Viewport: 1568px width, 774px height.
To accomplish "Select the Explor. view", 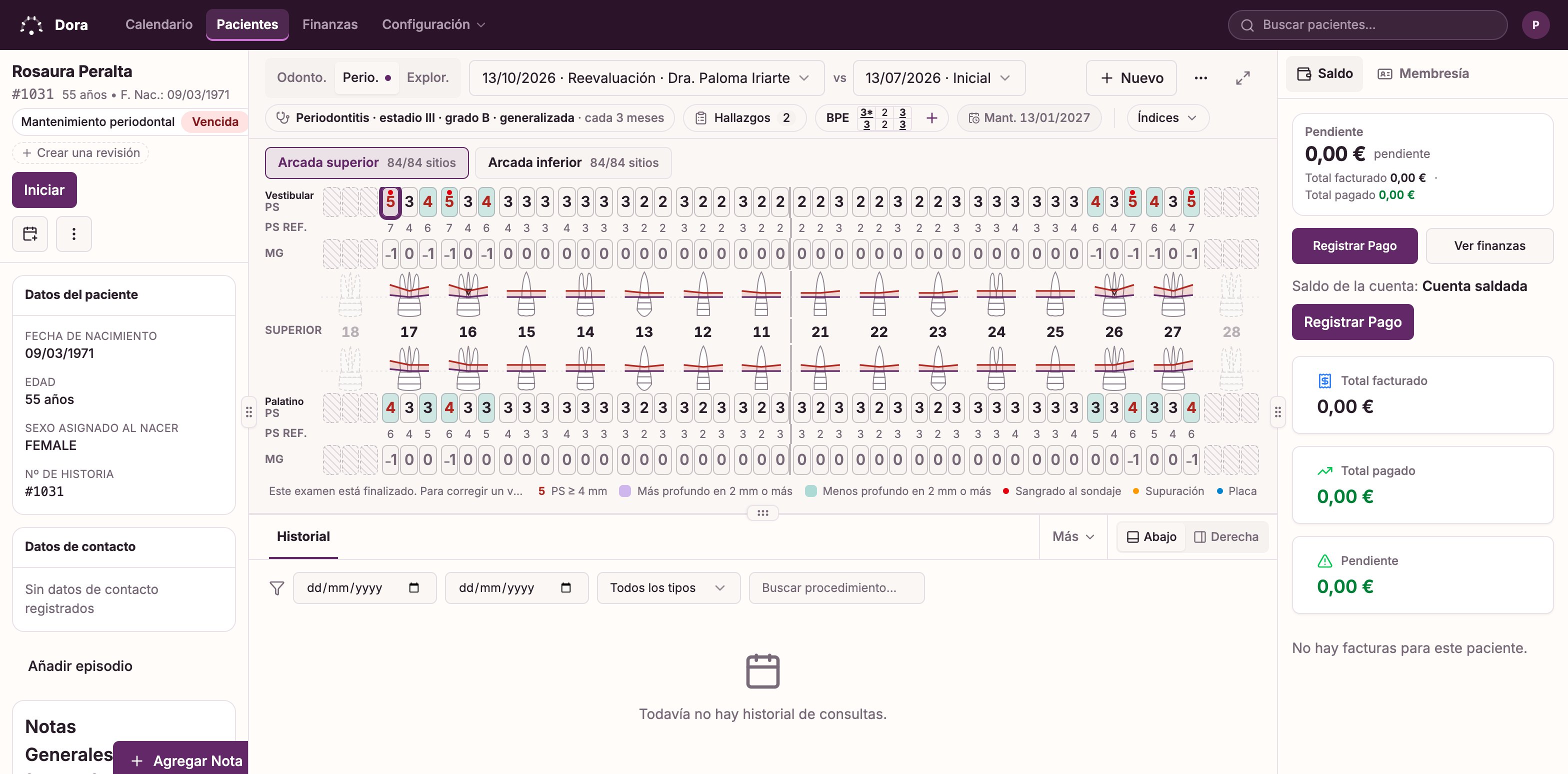I will coord(427,78).
